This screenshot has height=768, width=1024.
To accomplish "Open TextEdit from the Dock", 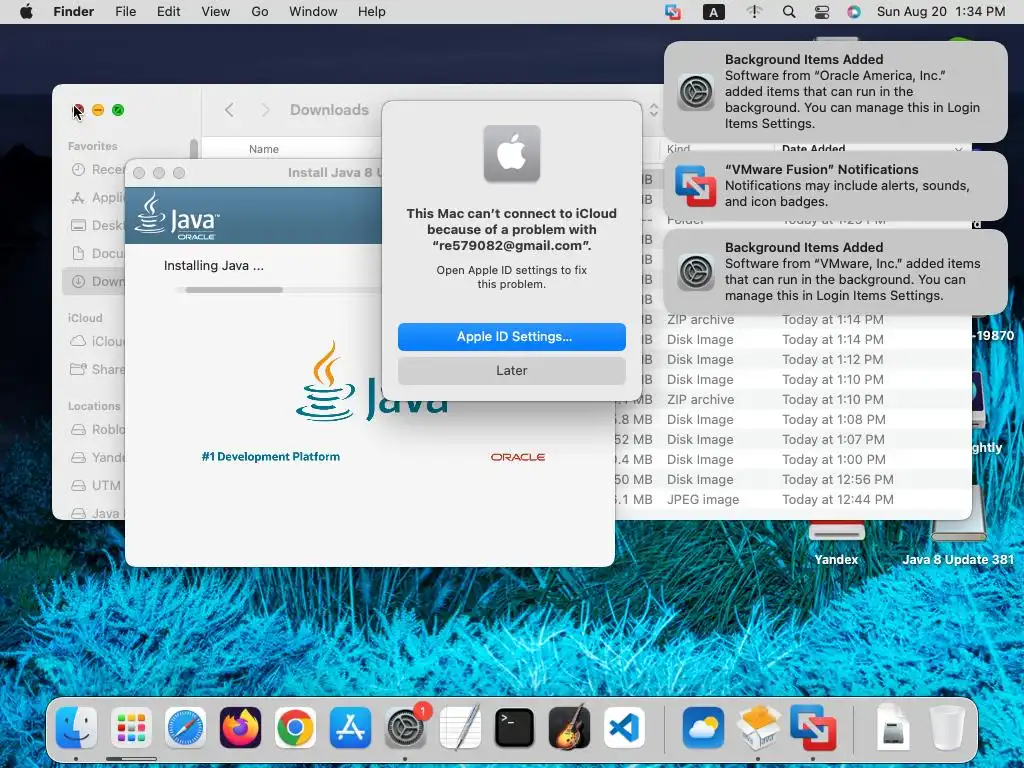I will click(460, 728).
